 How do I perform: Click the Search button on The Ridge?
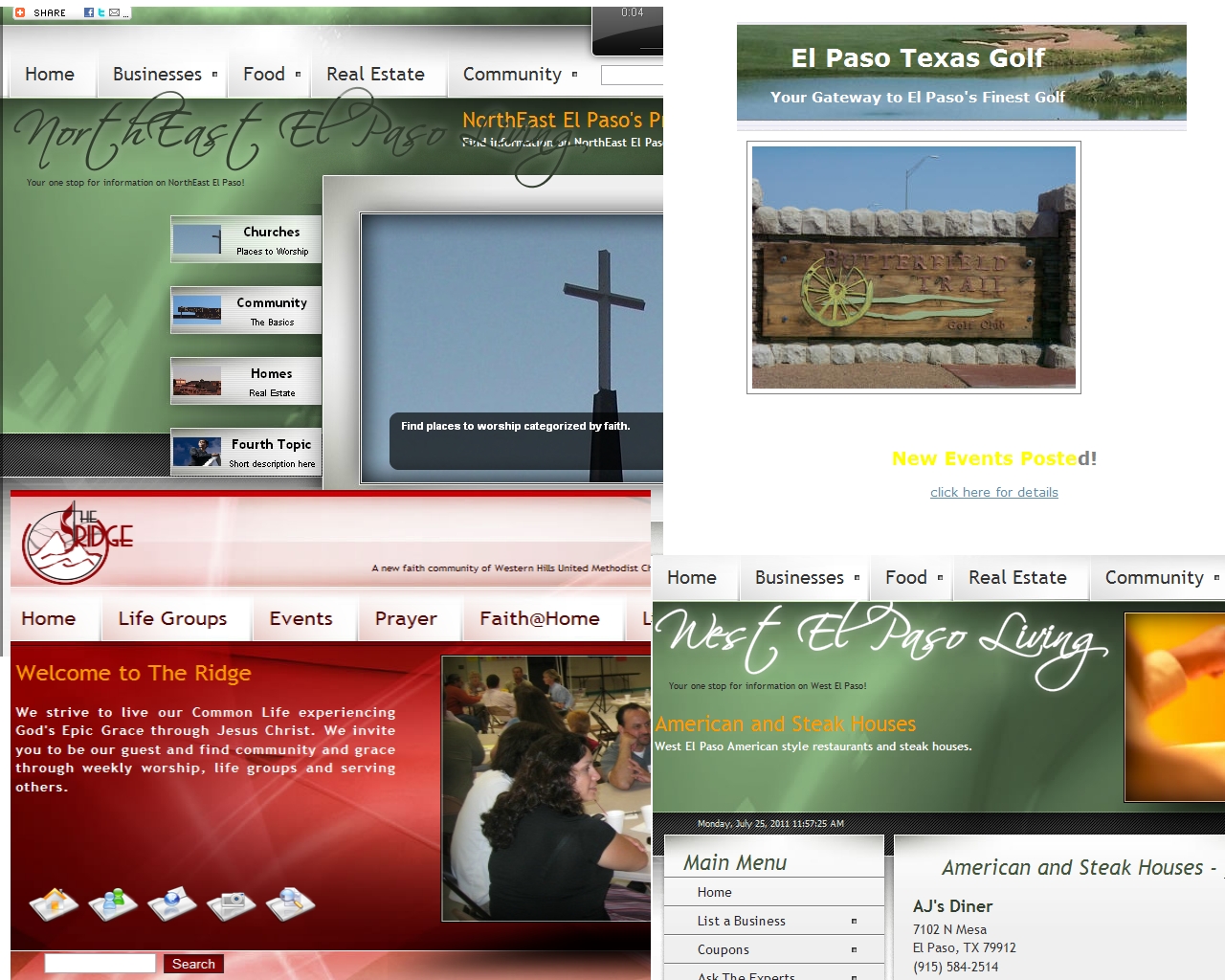coord(193,964)
